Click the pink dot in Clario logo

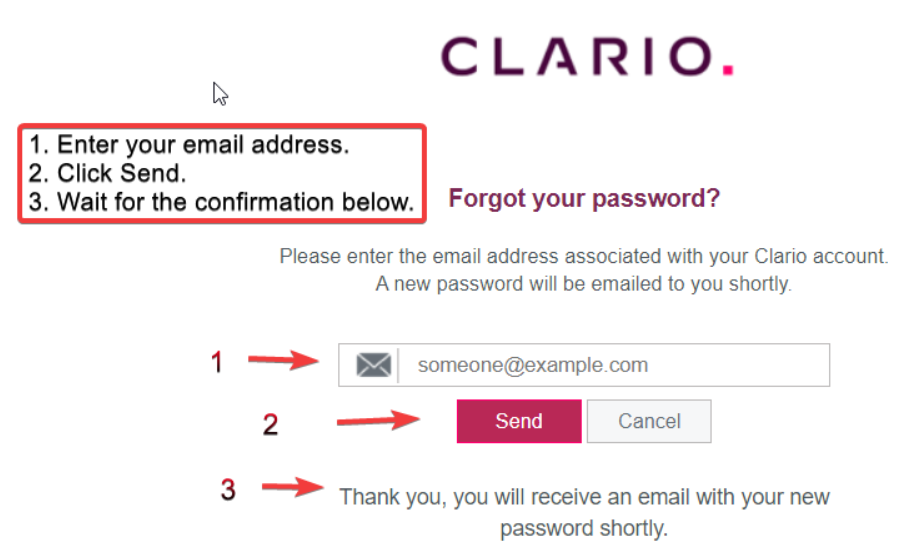(728, 70)
